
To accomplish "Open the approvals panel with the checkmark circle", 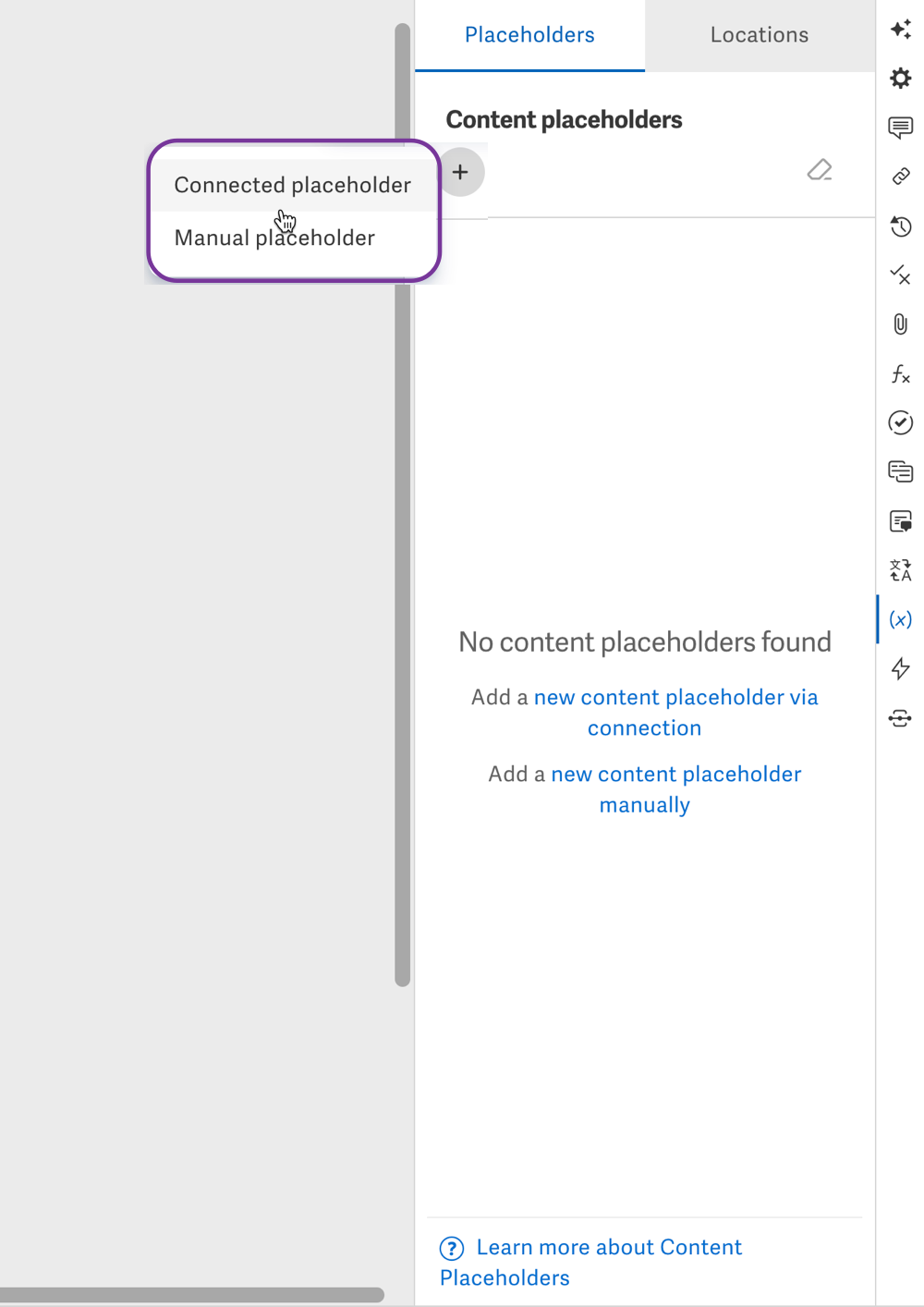I will pos(901,423).
